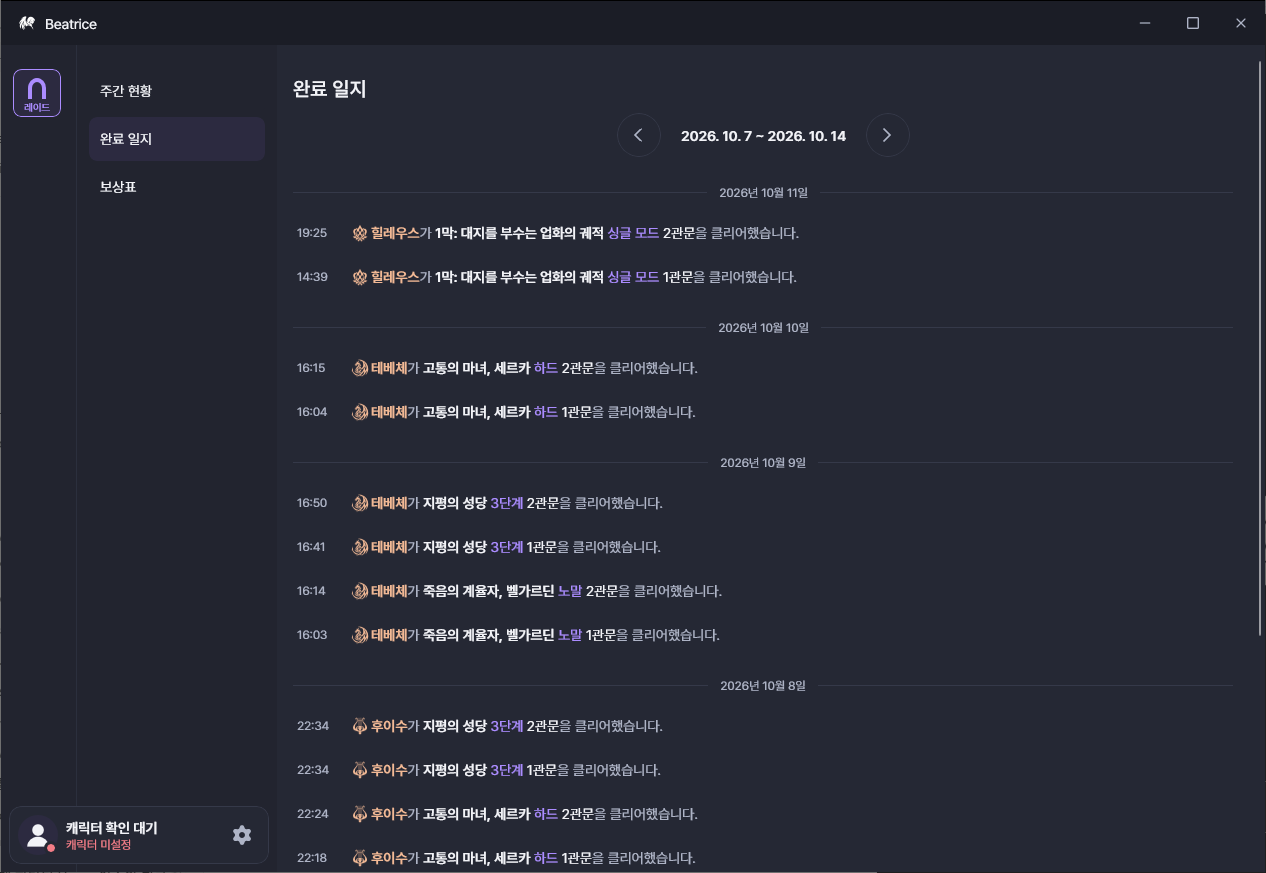The height and width of the screenshot is (873, 1266).
Task: Click 하드 in the 16:04 entry
Action: pyautogui.click(x=546, y=412)
